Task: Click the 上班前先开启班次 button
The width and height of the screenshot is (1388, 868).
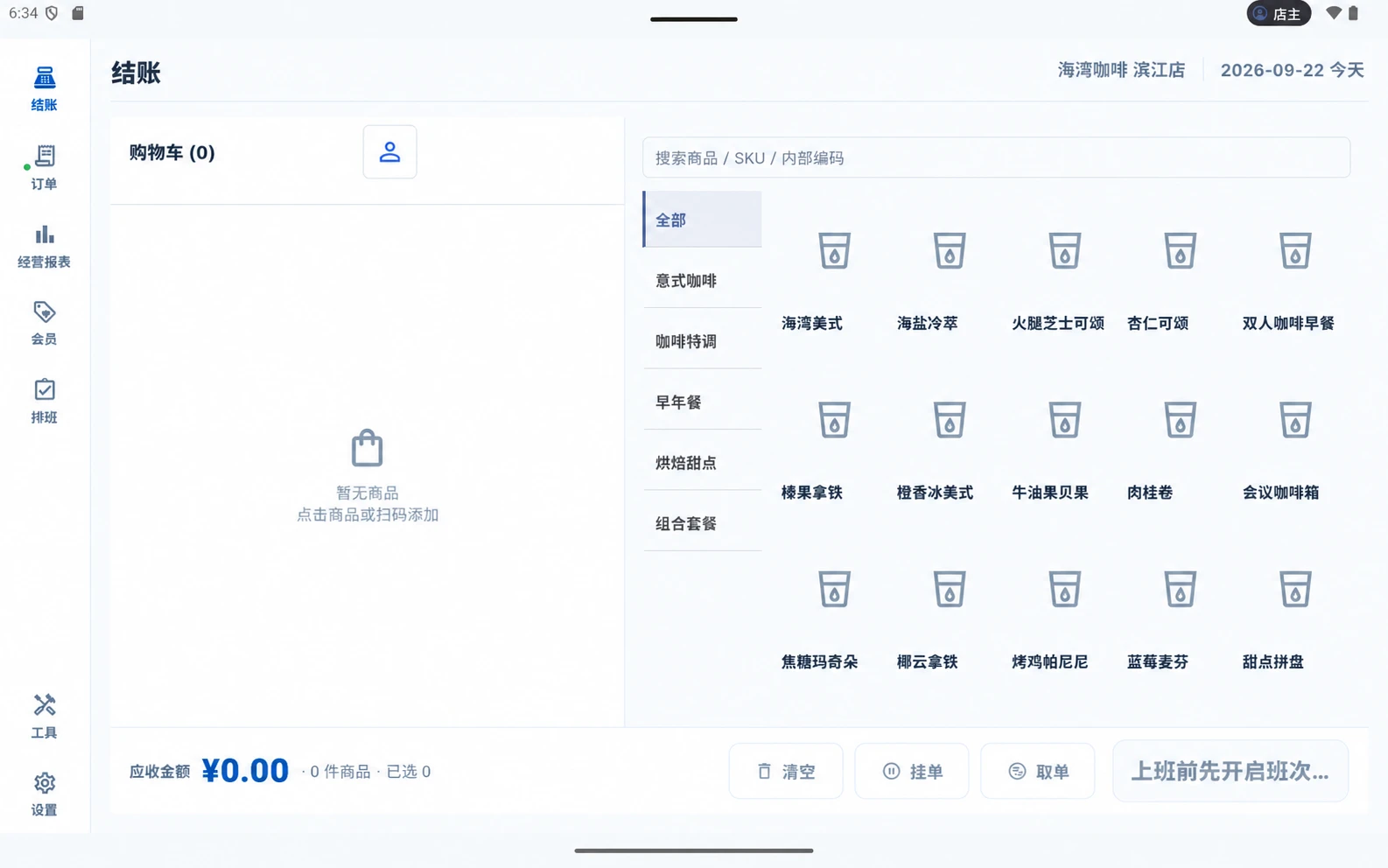Action: point(1230,771)
